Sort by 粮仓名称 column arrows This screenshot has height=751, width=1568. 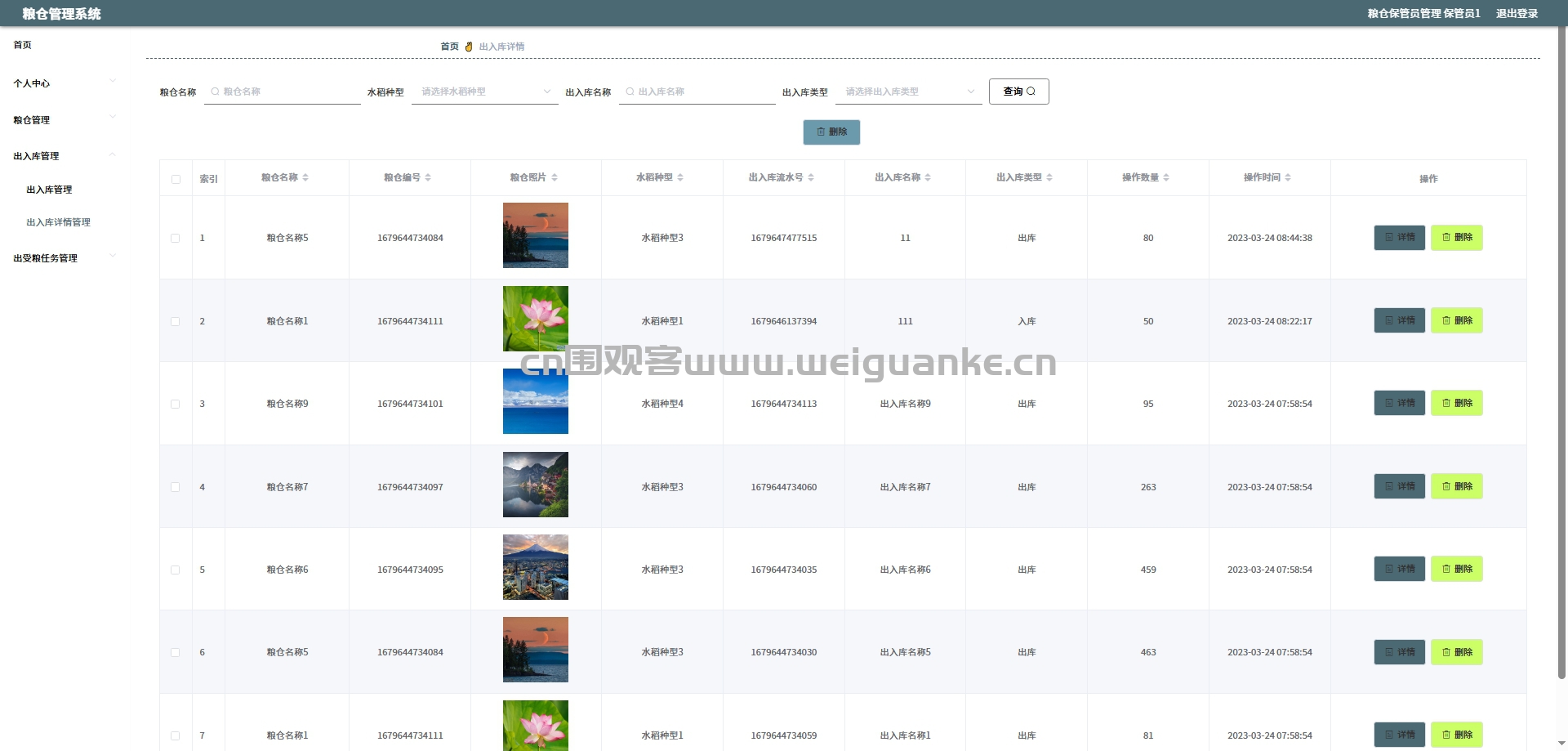coord(305,177)
